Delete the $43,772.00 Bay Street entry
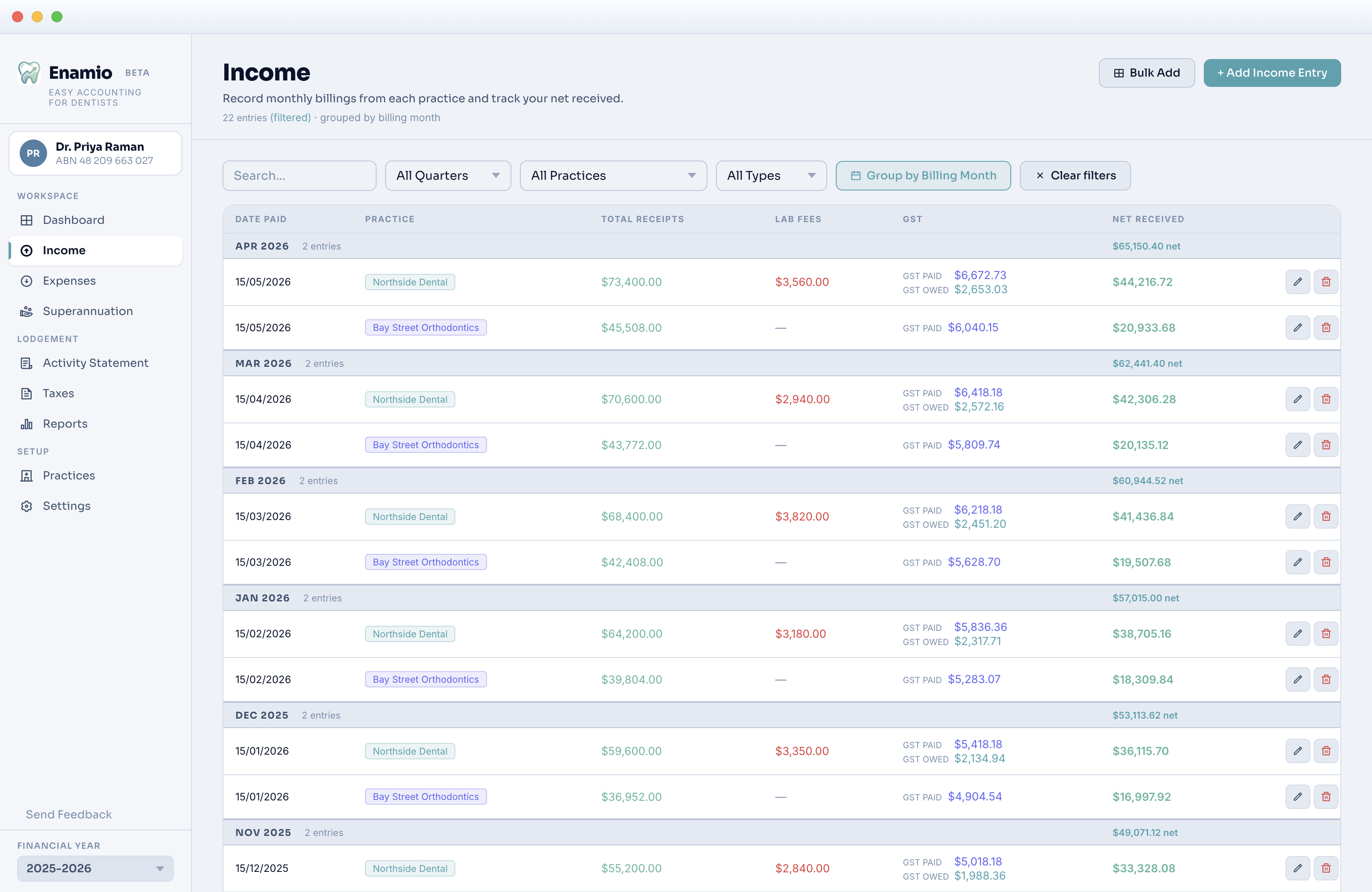This screenshot has height=892, width=1372. (1326, 445)
